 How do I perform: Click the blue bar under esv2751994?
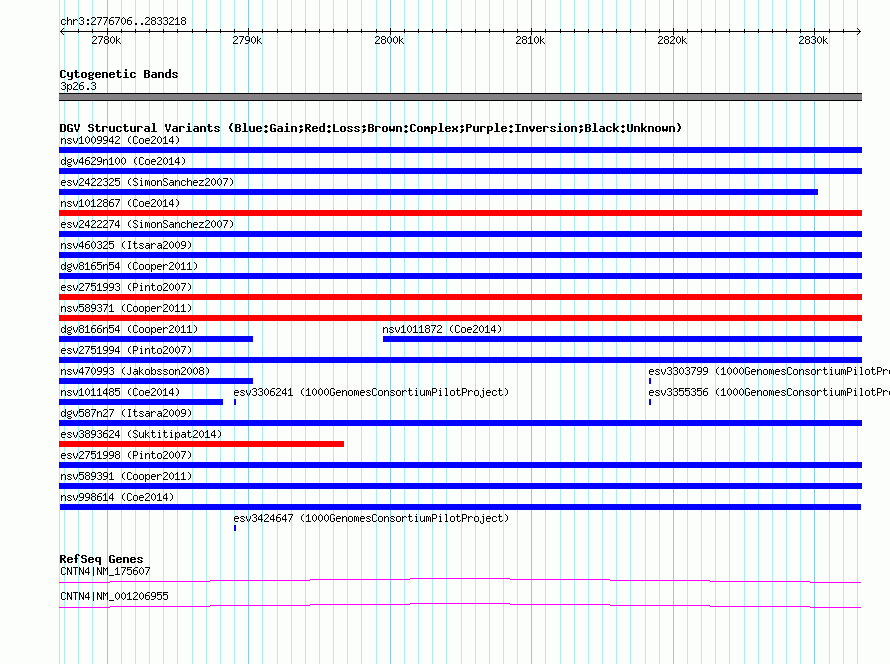click(460, 360)
